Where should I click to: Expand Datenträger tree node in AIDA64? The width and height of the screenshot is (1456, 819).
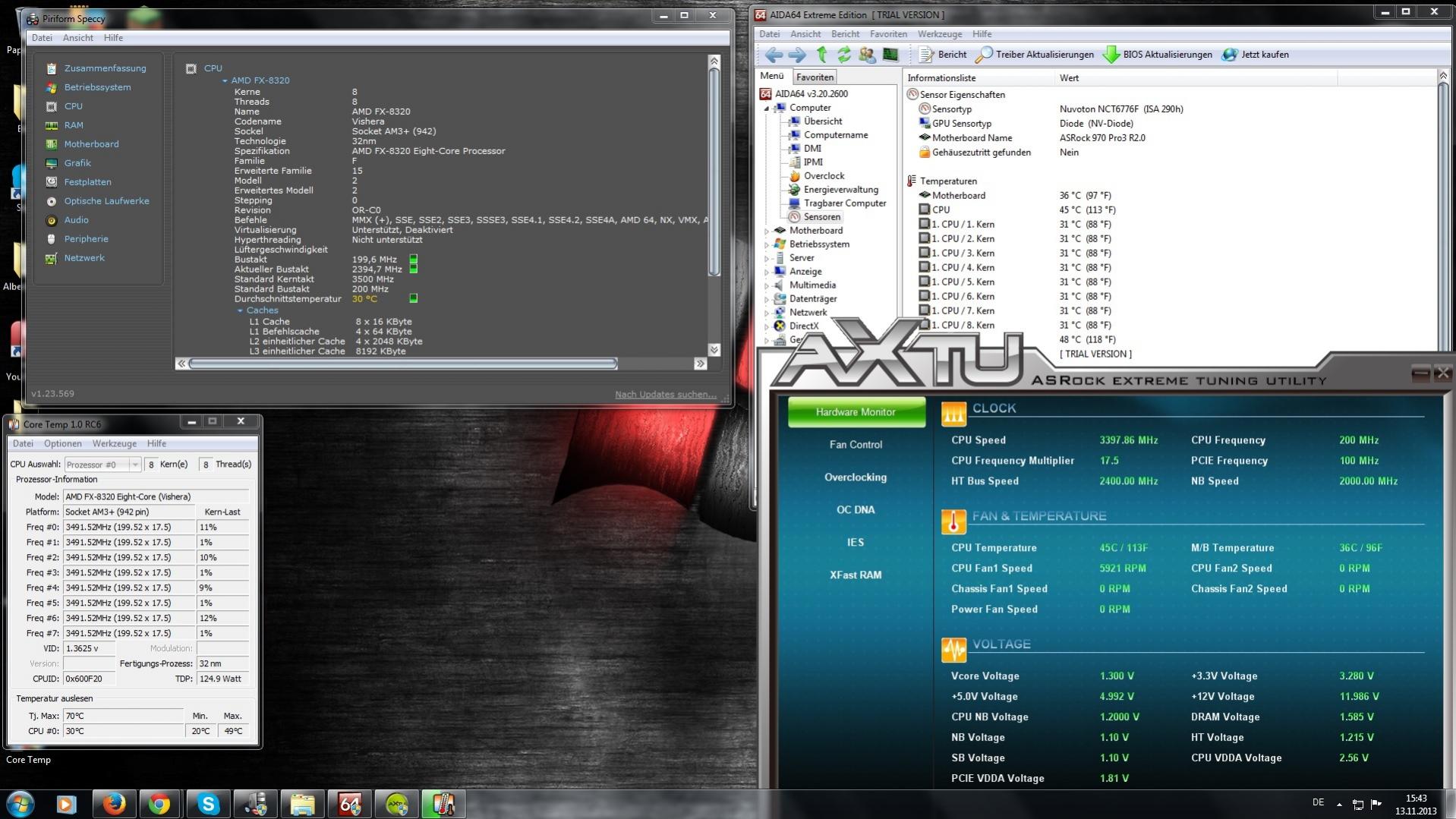(x=767, y=299)
